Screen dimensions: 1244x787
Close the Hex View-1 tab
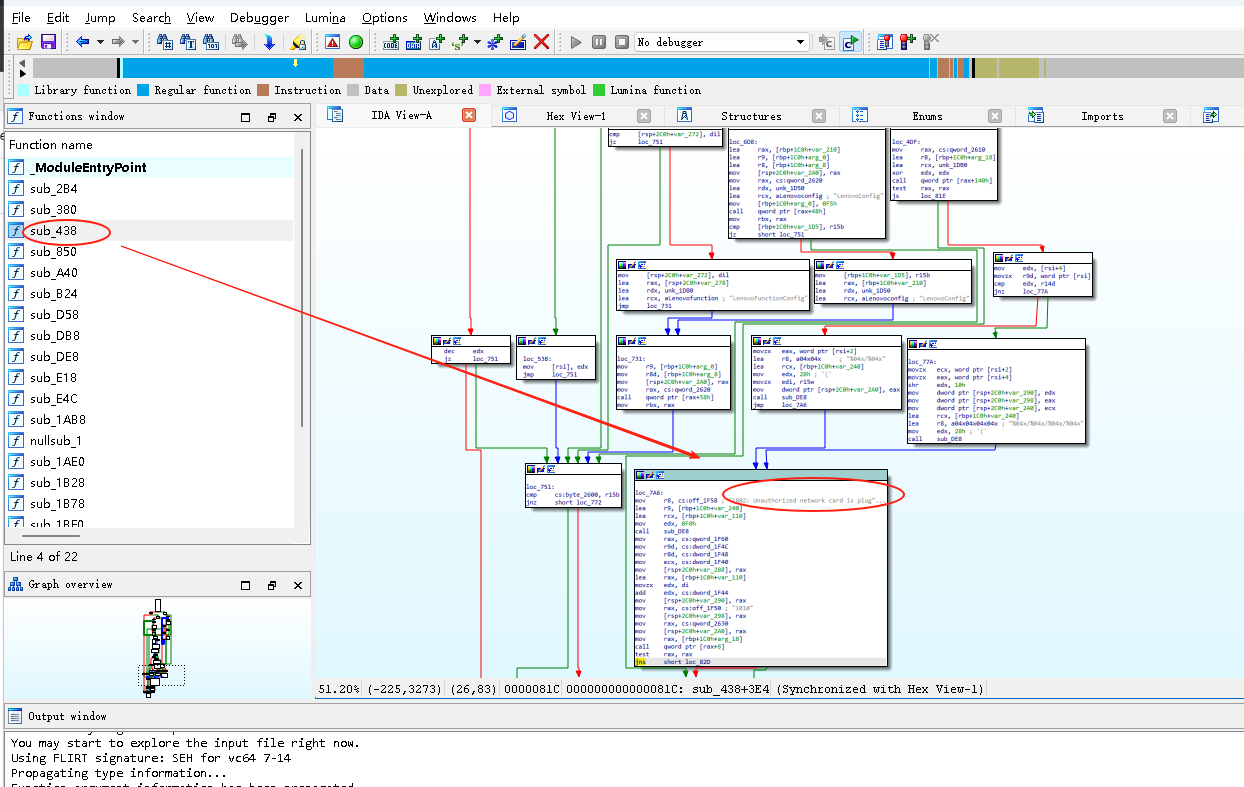point(644,116)
